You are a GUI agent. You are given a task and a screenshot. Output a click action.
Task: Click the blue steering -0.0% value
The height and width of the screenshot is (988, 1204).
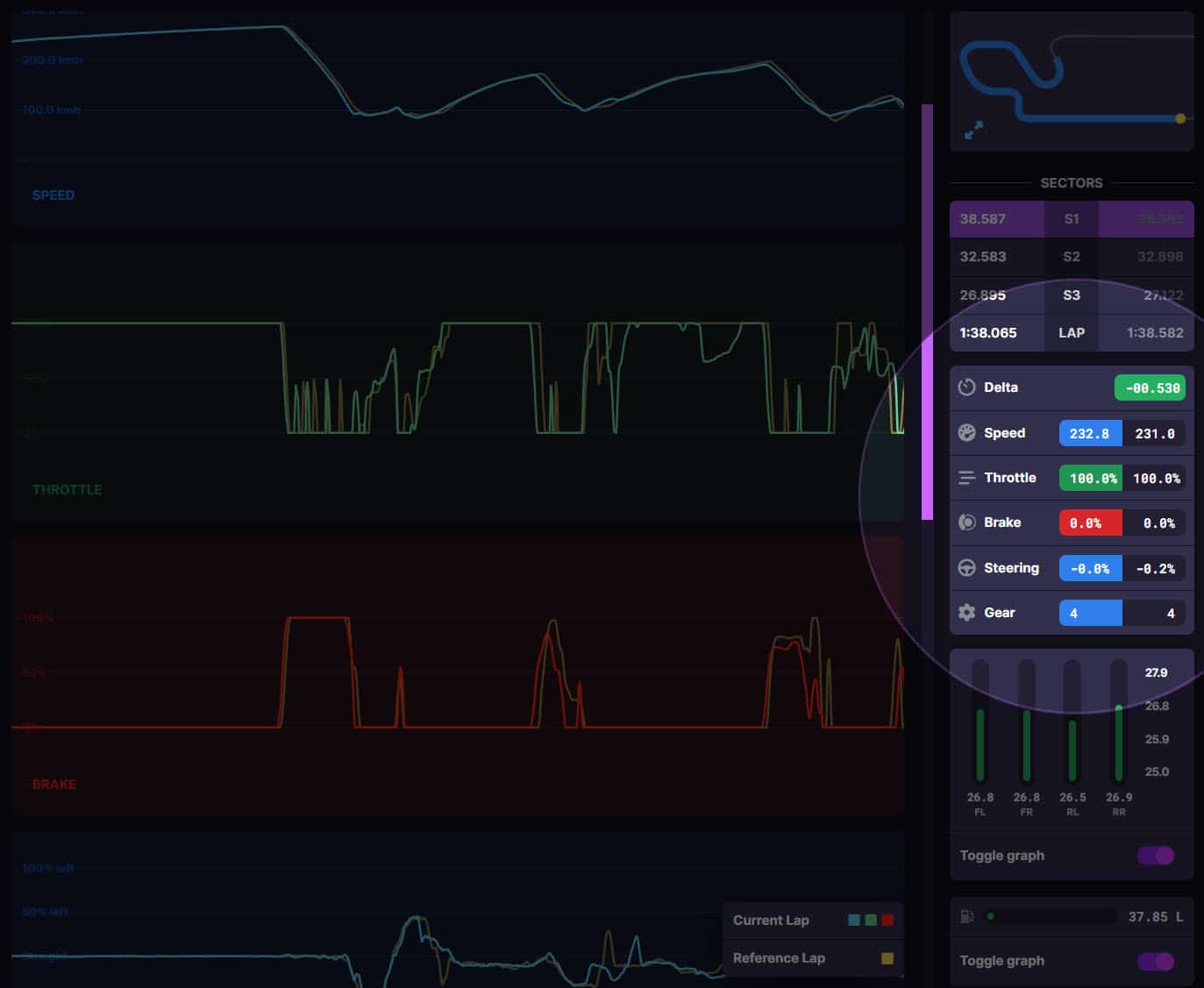click(1090, 568)
